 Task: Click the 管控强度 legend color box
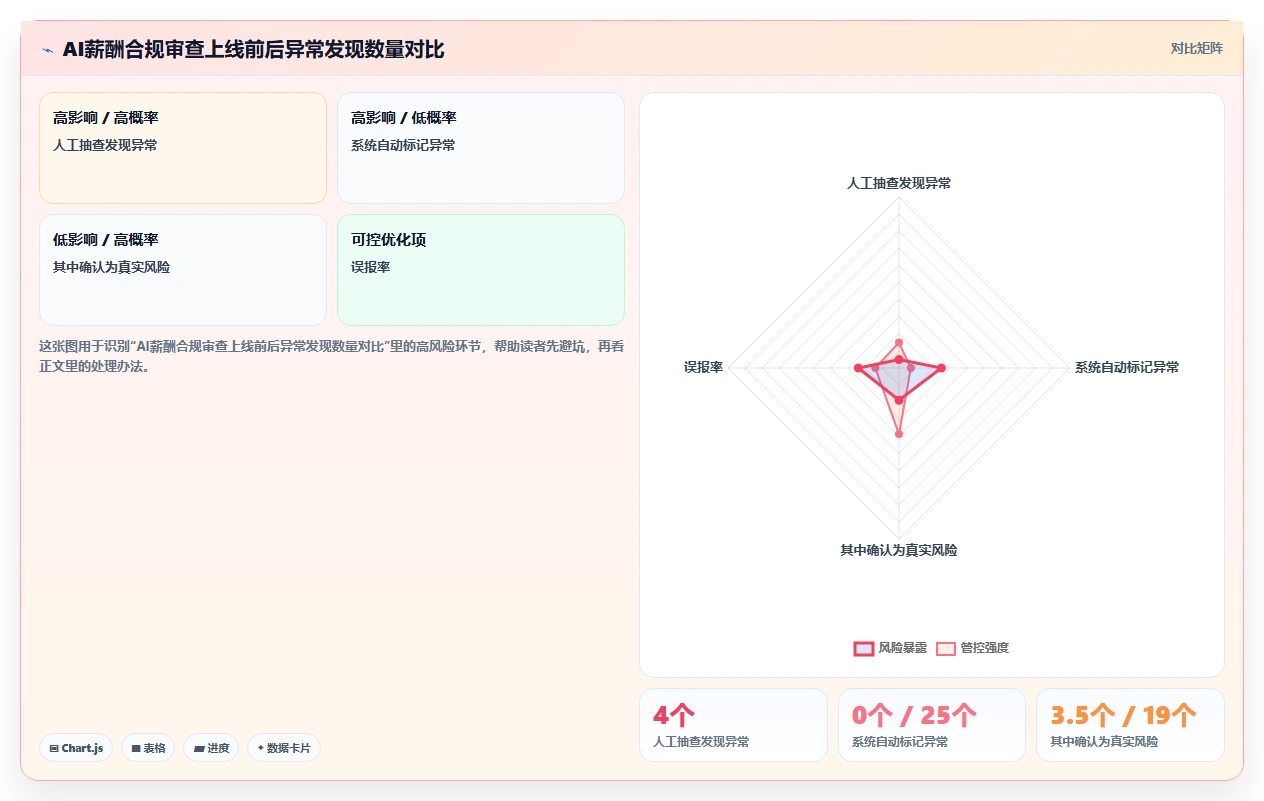click(946, 648)
